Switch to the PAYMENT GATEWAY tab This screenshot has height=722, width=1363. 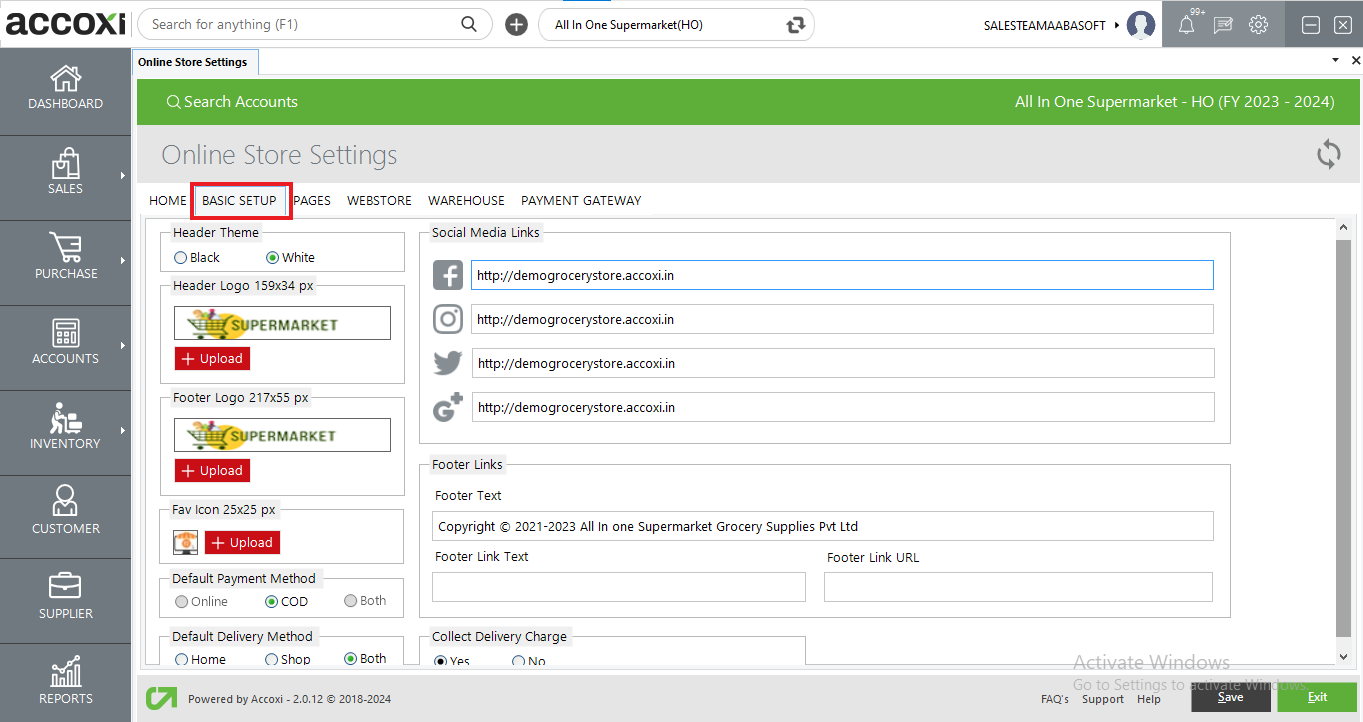(581, 200)
